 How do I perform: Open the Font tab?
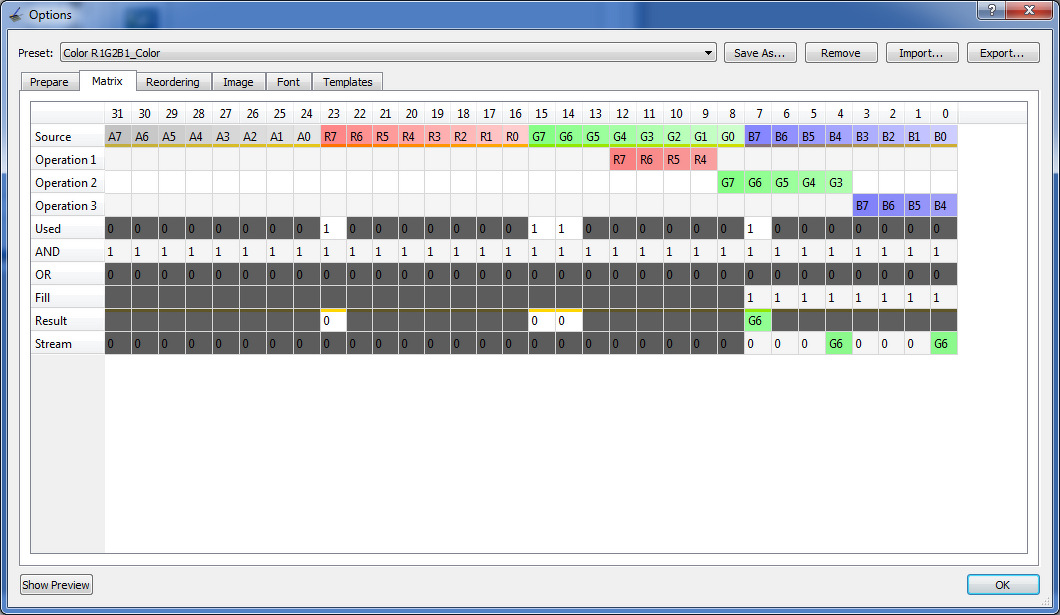289,82
